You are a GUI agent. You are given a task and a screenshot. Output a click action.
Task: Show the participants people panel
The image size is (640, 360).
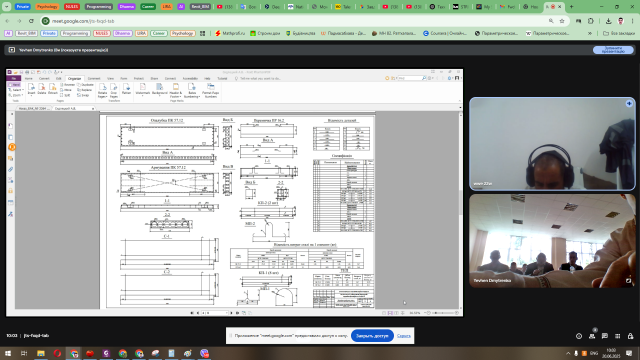[592, 336]
